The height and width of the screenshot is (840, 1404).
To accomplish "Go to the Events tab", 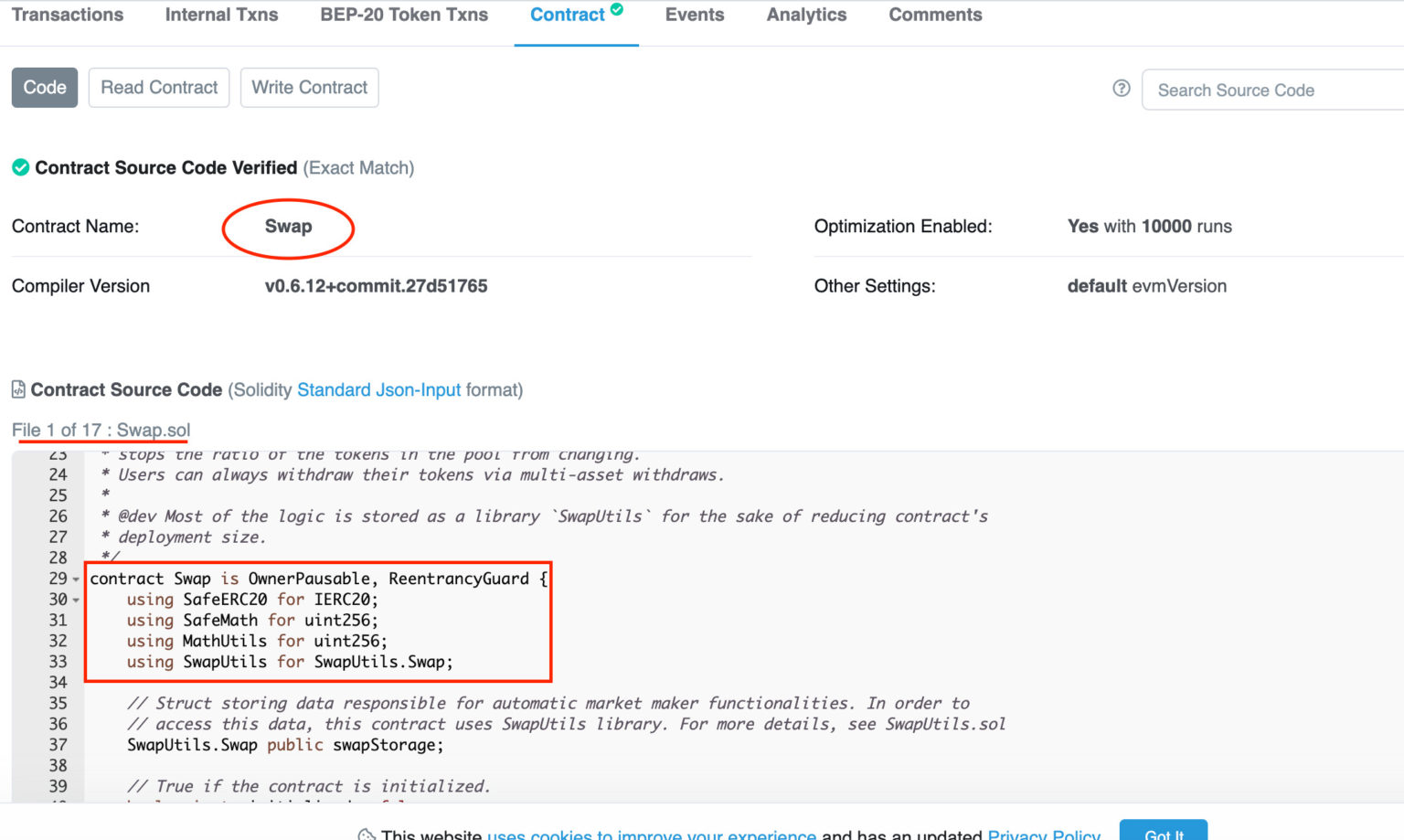I will pos(694,16).
